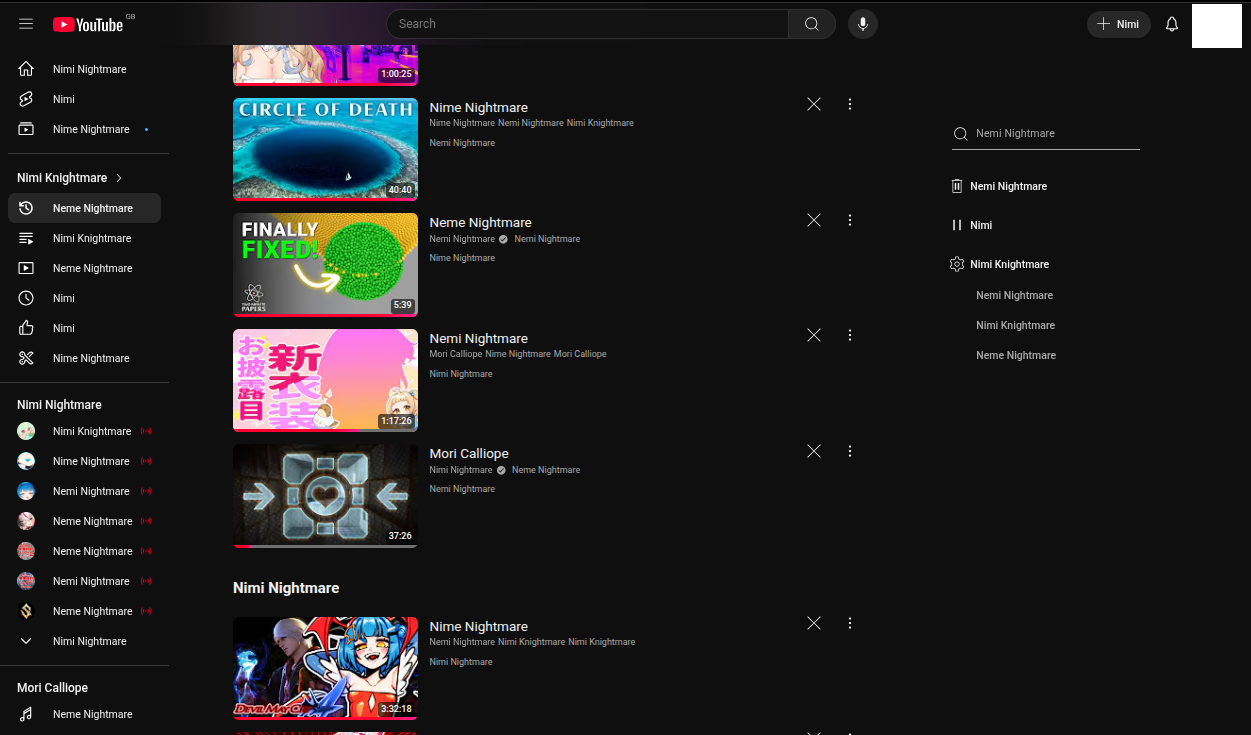Pause watch history with pause icon
This screenshot has height=735, width=1251.
957,225
